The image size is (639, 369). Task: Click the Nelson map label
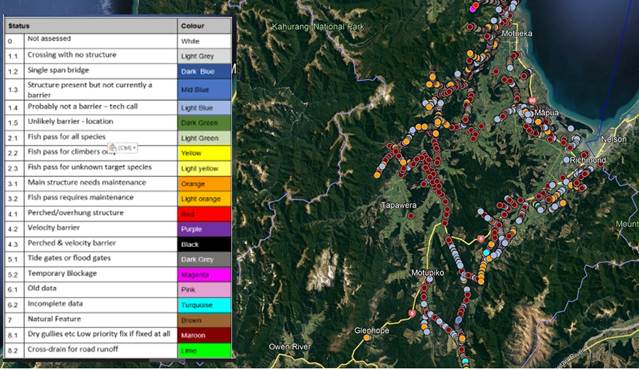pos(614,139)
